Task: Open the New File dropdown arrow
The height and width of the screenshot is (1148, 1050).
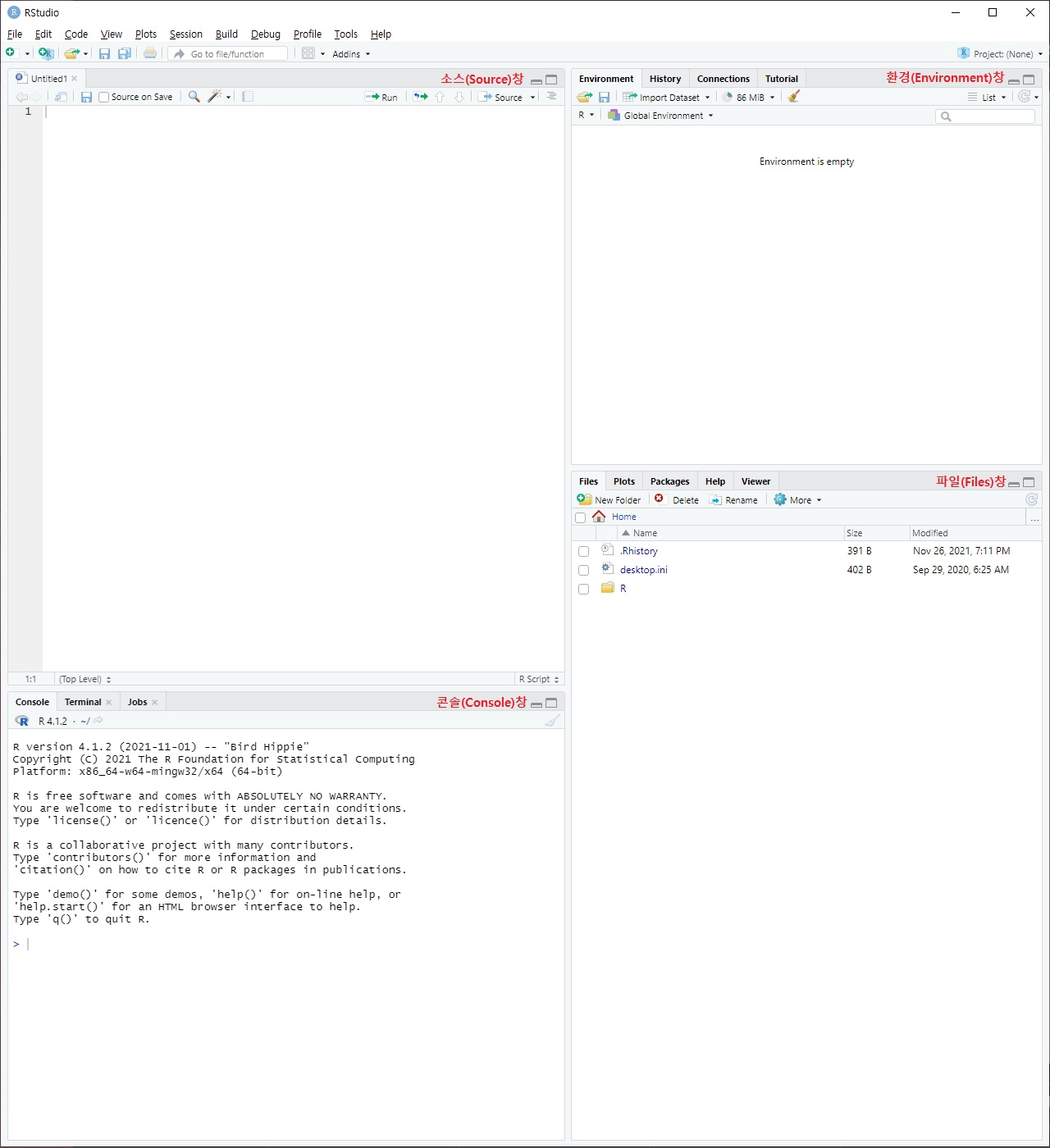Action: tap(27, 54)
